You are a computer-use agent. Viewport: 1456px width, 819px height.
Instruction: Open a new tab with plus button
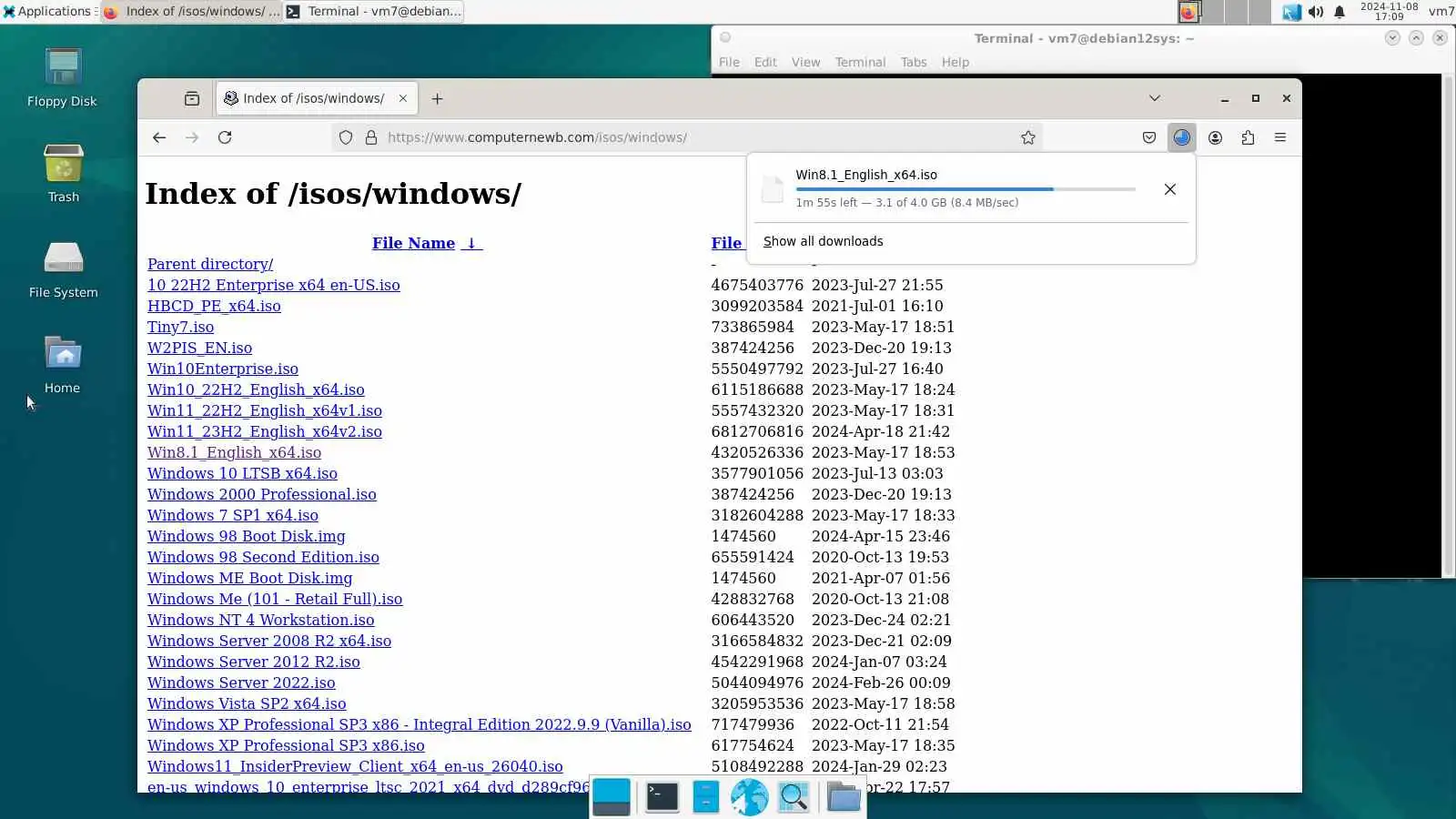click(x=438, y=98)
